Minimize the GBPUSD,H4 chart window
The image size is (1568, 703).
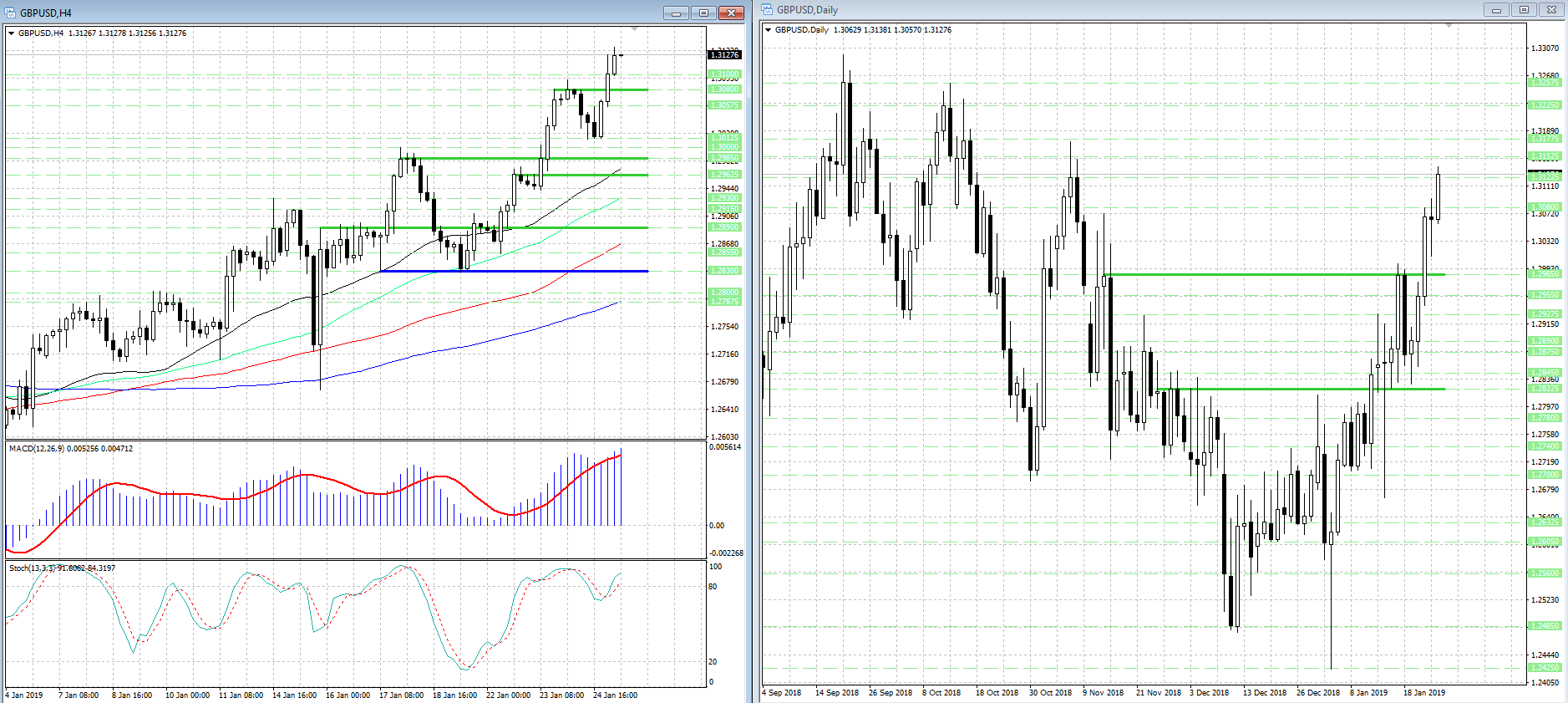coord(677,13)
